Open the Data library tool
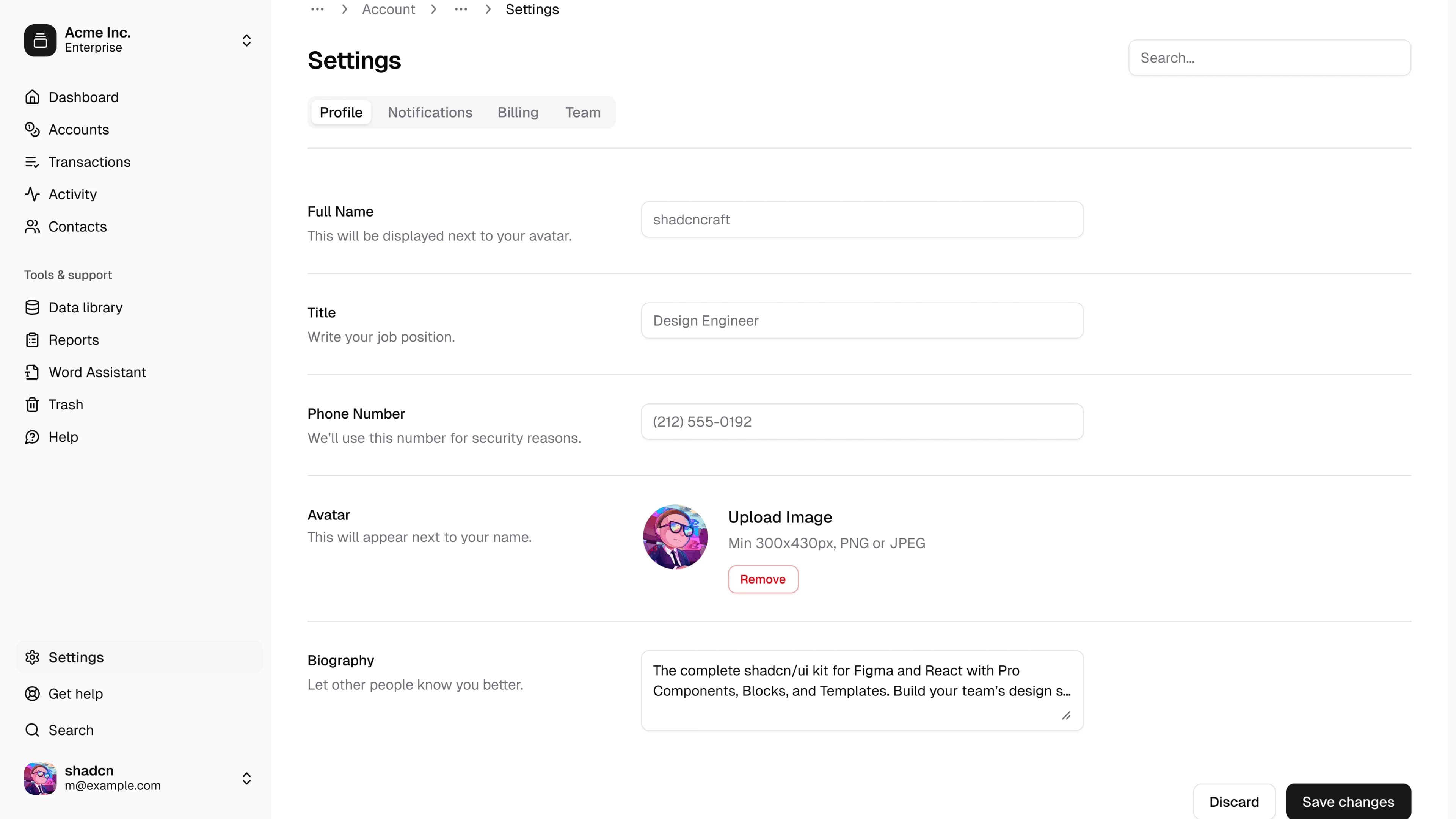 coord(85,307)
